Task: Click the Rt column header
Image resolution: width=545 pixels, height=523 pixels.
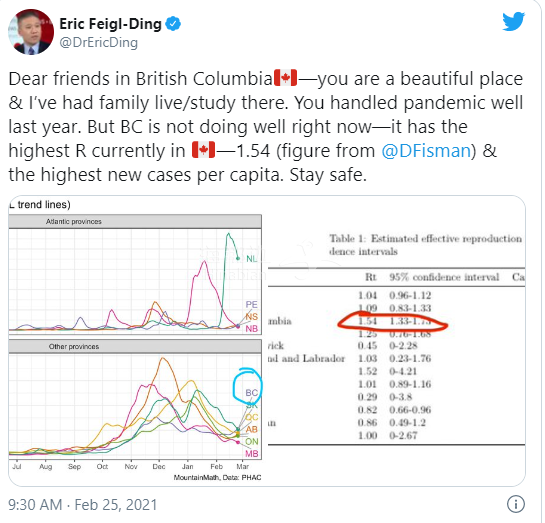Action: pyautogui.click(x=371, y=277)
